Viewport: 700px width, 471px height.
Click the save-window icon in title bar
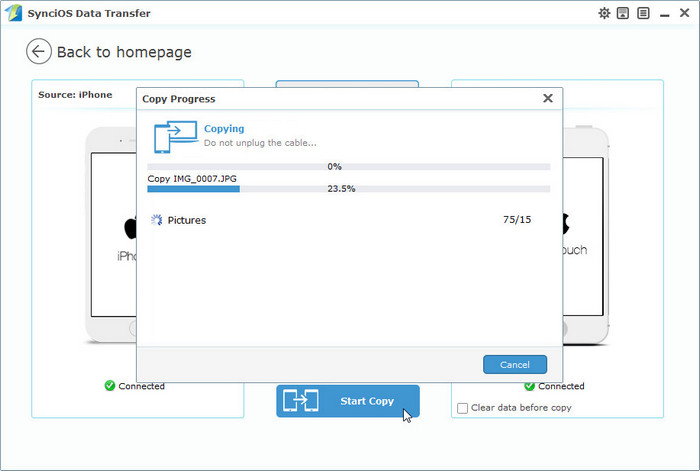coord(623,13)
